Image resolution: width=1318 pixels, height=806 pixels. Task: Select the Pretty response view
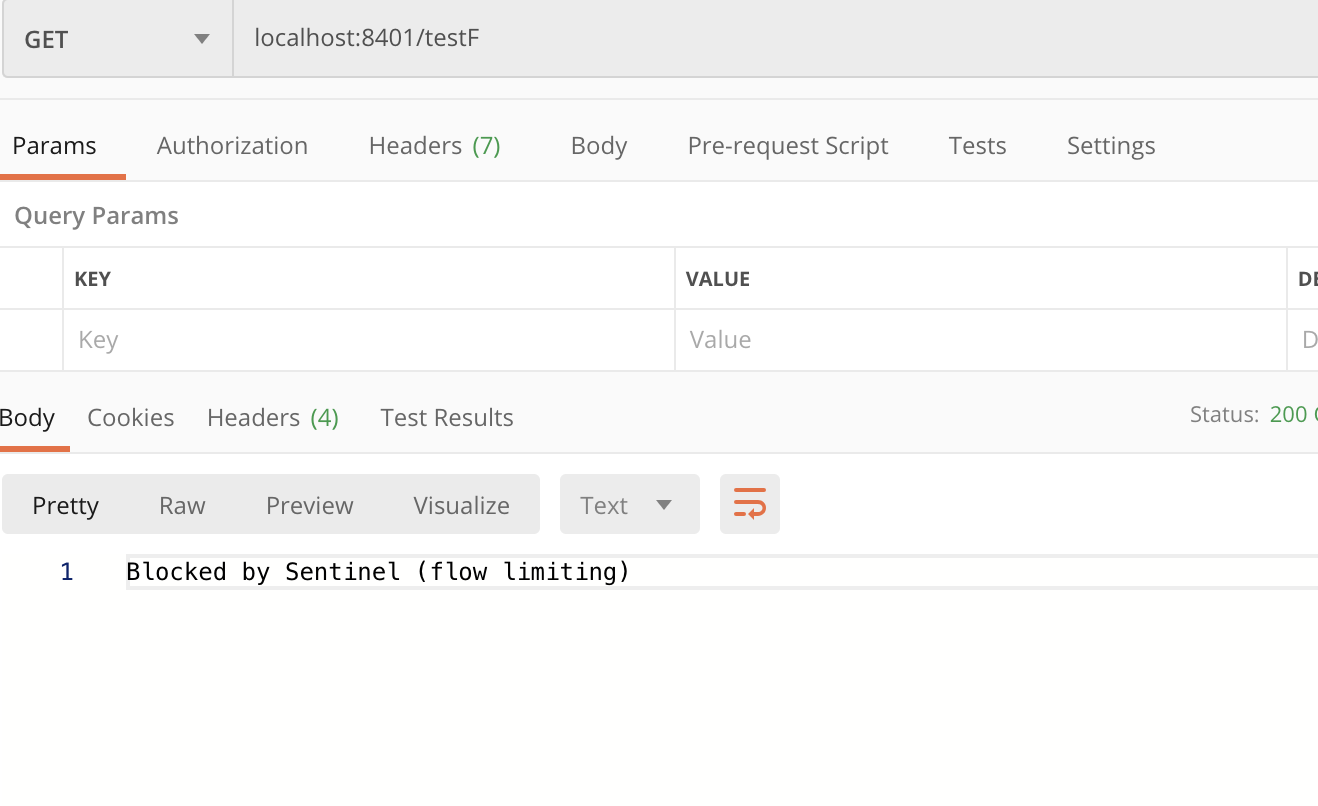point(66,505)
